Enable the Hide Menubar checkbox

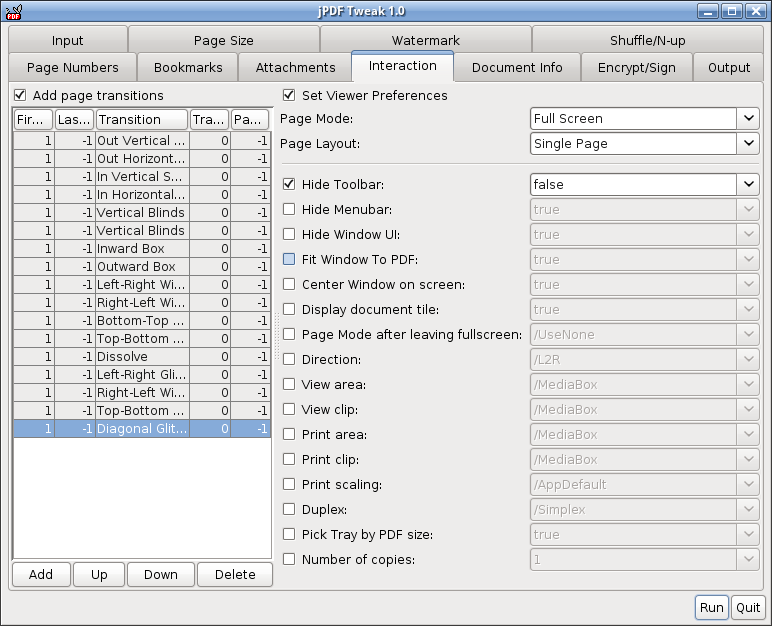[x=289, y=209]
